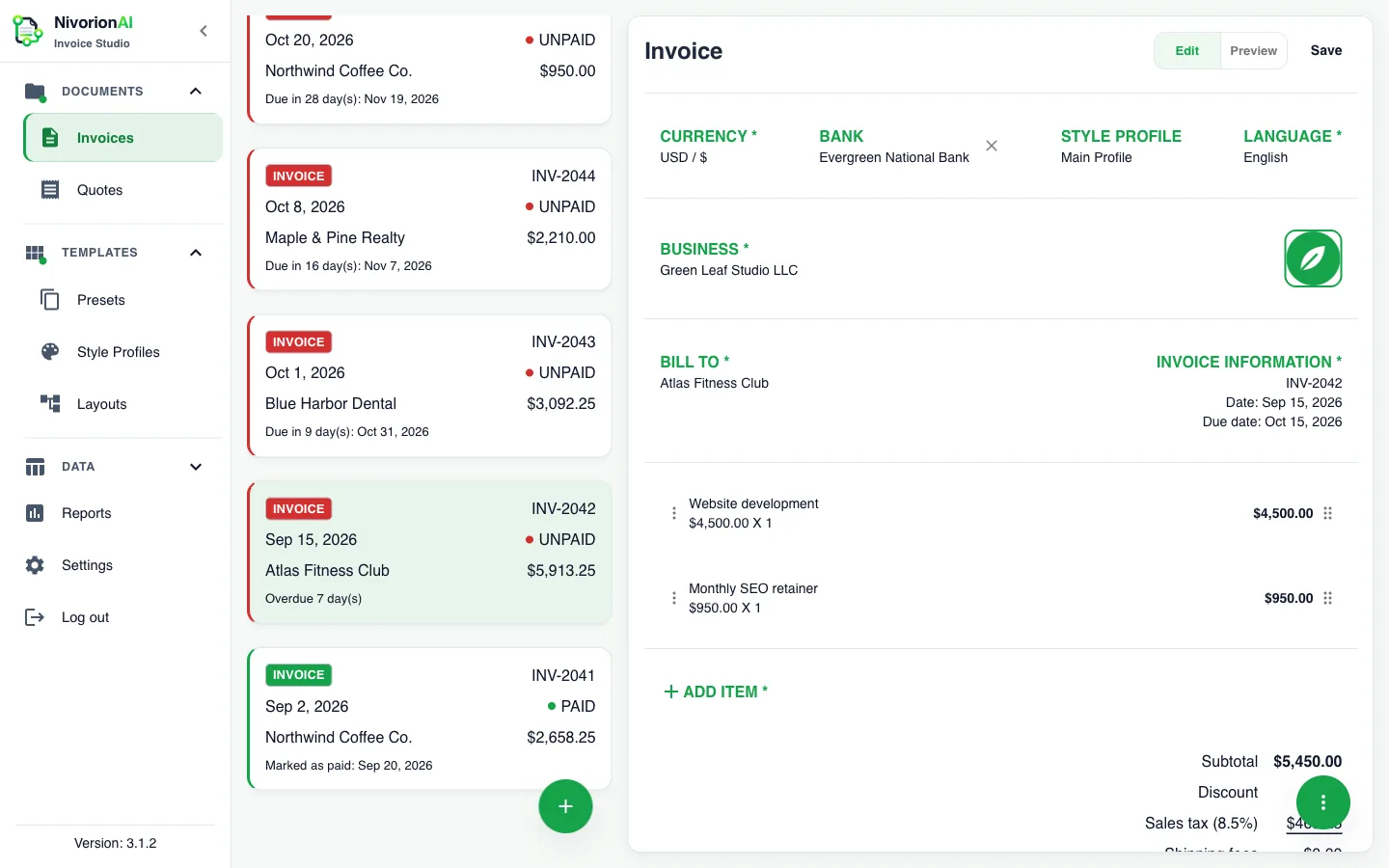The width and height of the screenshot is (1389, 868).
Task: Open the Language English selector
Action: (1293, 147)
